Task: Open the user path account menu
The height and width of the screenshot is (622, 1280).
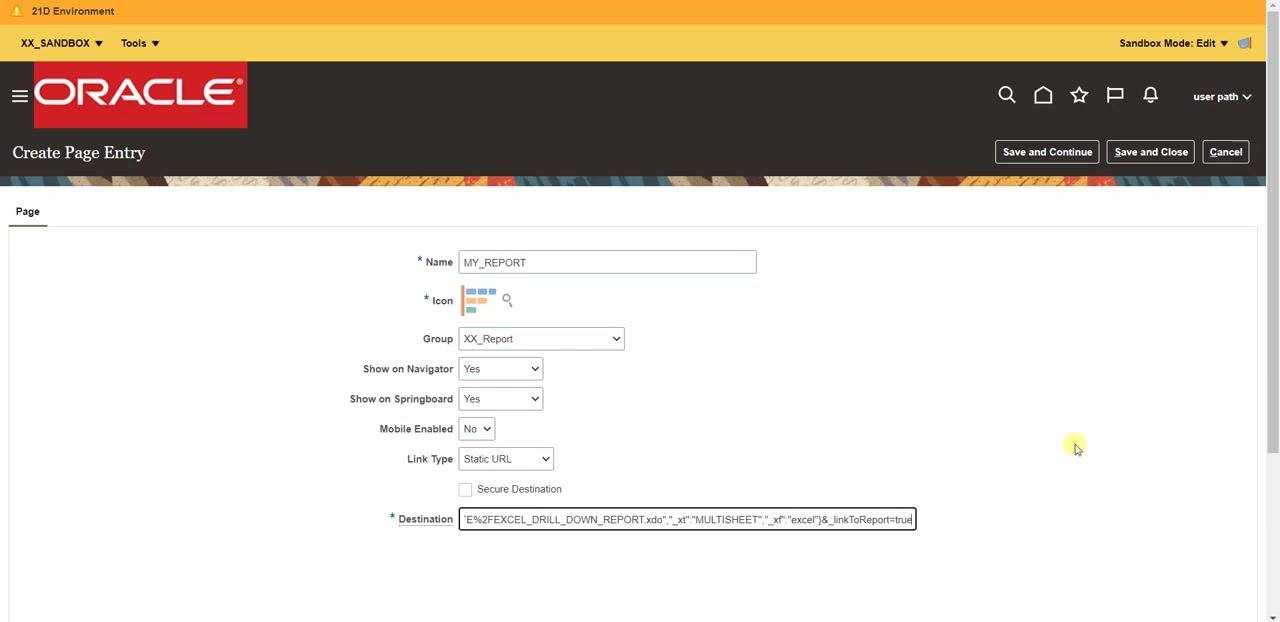Action: (1222, 97)
